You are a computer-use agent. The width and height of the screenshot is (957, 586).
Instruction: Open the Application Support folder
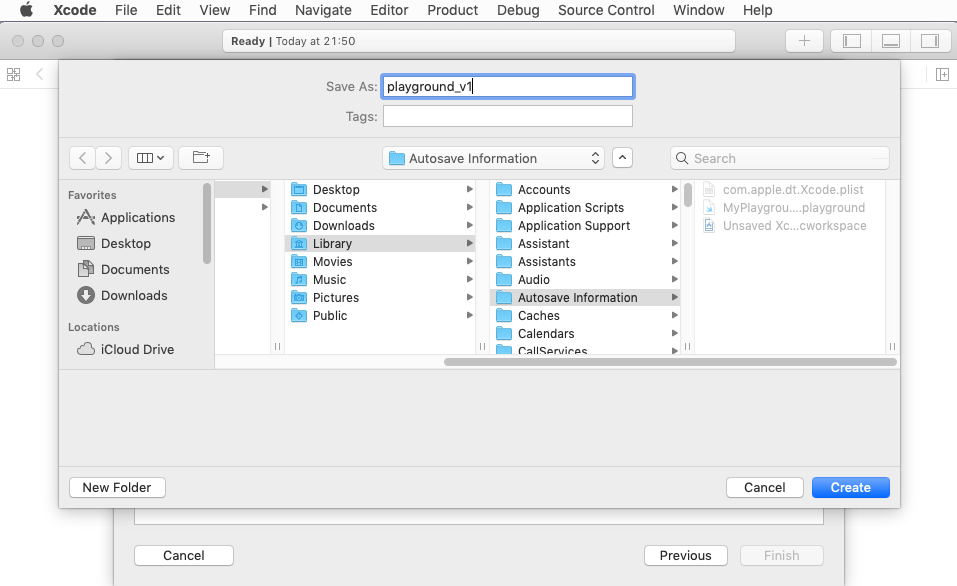point(585,225)
